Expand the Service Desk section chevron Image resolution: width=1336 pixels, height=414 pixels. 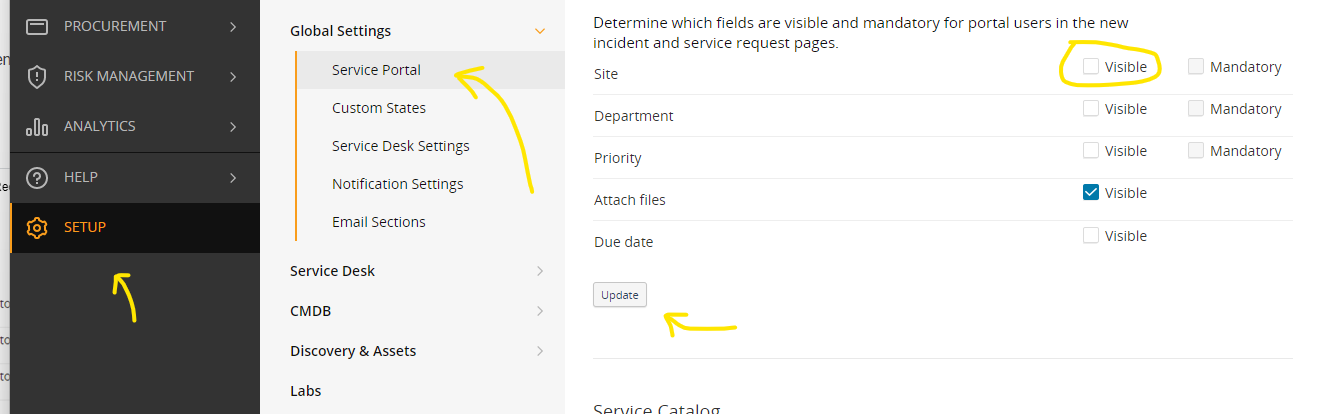540,271
